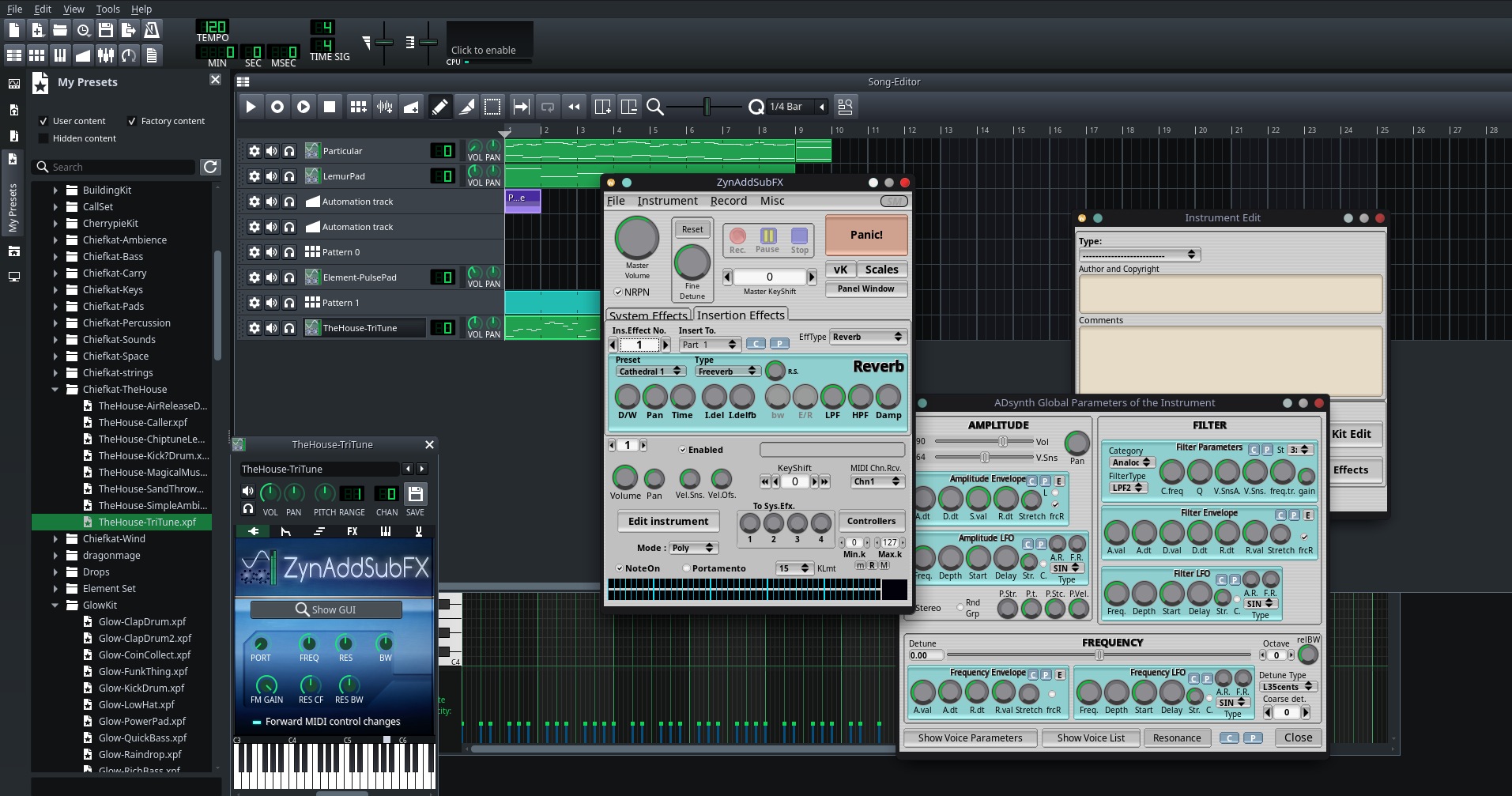Add a beat/bassline track in the Song-Editor
Viewport: 1512px width, 796px height.
[359, 107]
